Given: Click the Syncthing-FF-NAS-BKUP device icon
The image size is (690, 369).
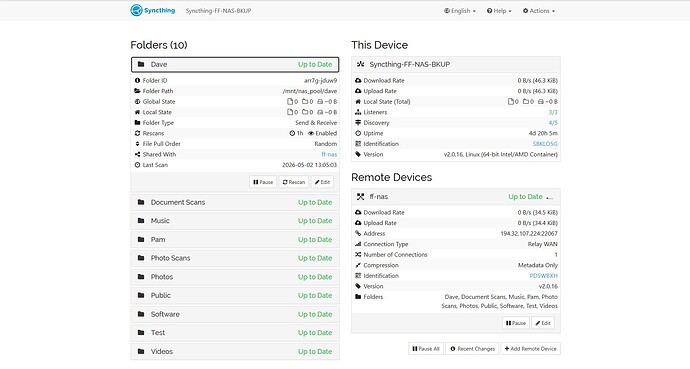Looking at the screenshot, I should pos(360,64).
